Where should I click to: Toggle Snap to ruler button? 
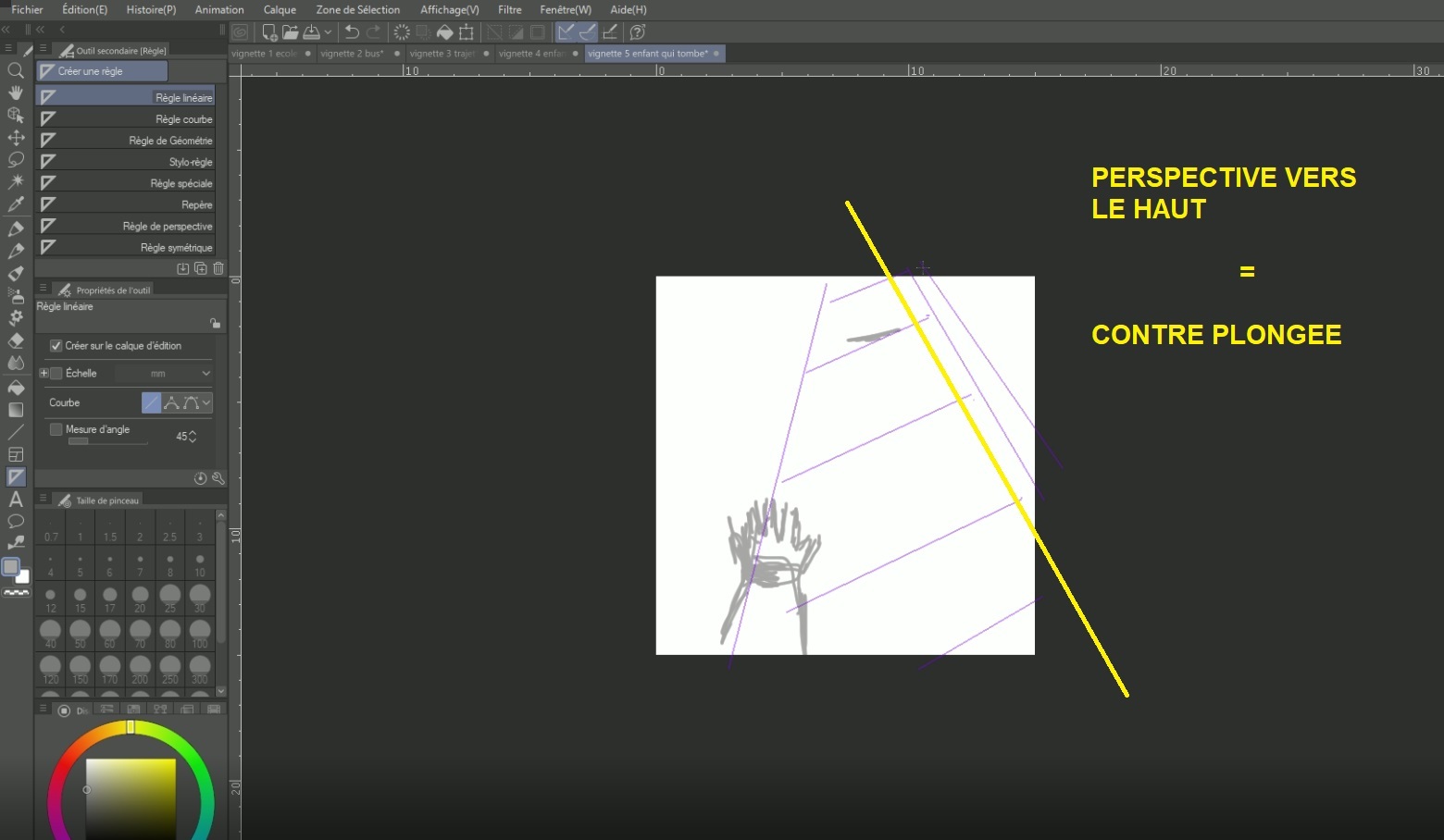(566, 32)
